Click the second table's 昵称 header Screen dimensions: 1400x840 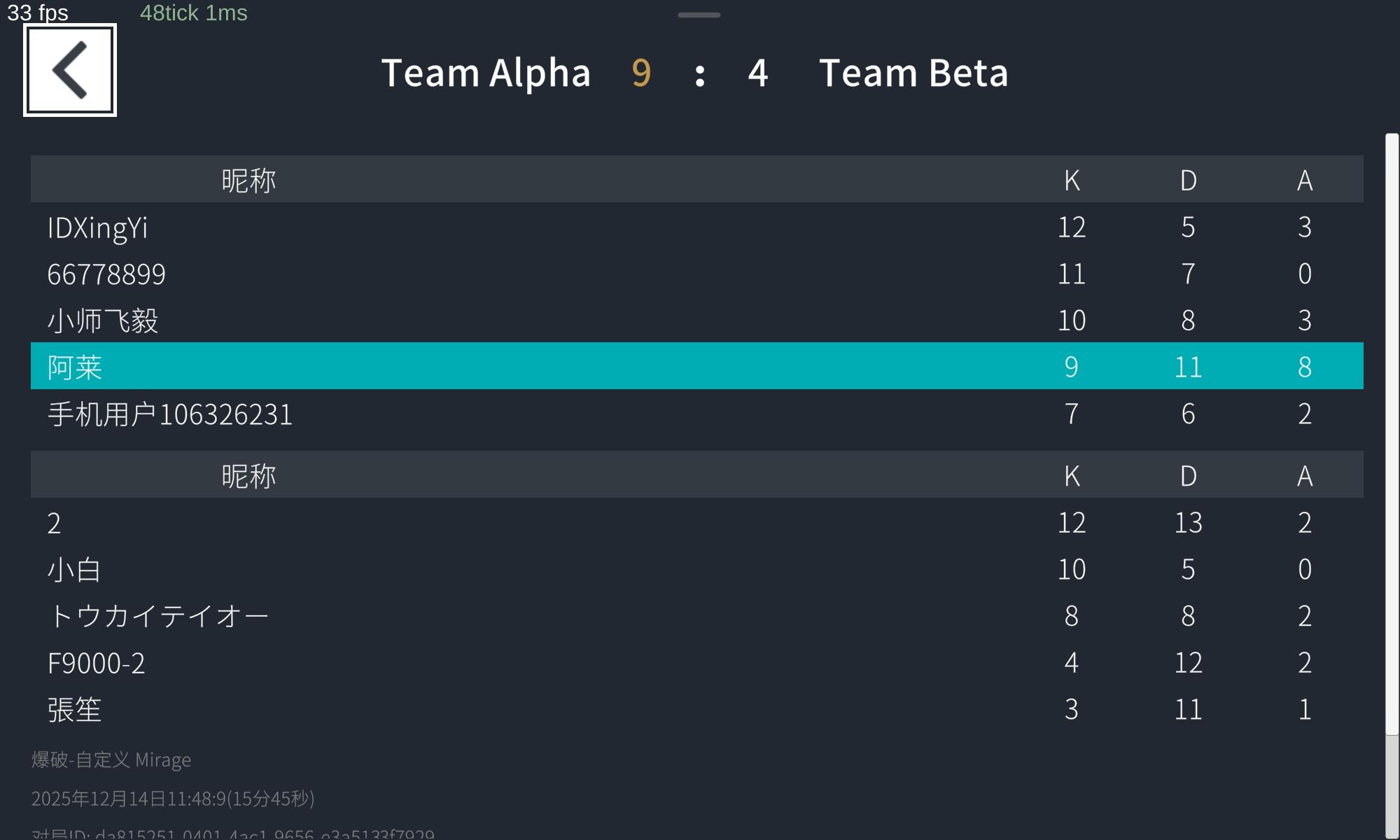click(x=248, y=476)
